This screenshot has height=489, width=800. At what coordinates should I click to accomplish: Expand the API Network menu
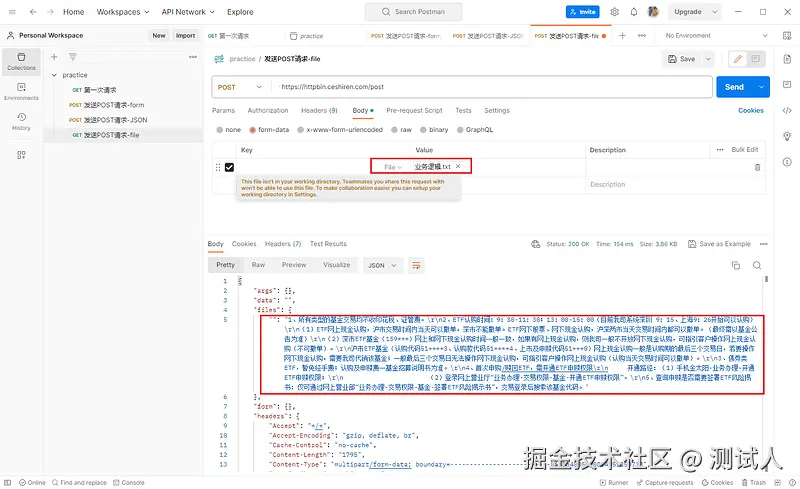pos(188,12)
